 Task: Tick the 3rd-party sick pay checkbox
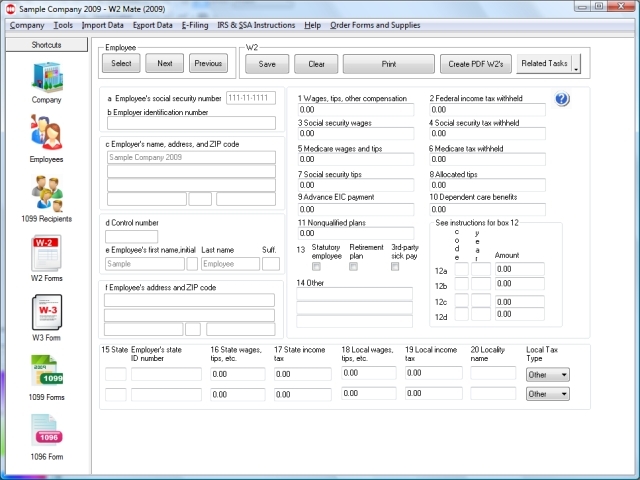[396, 267]
